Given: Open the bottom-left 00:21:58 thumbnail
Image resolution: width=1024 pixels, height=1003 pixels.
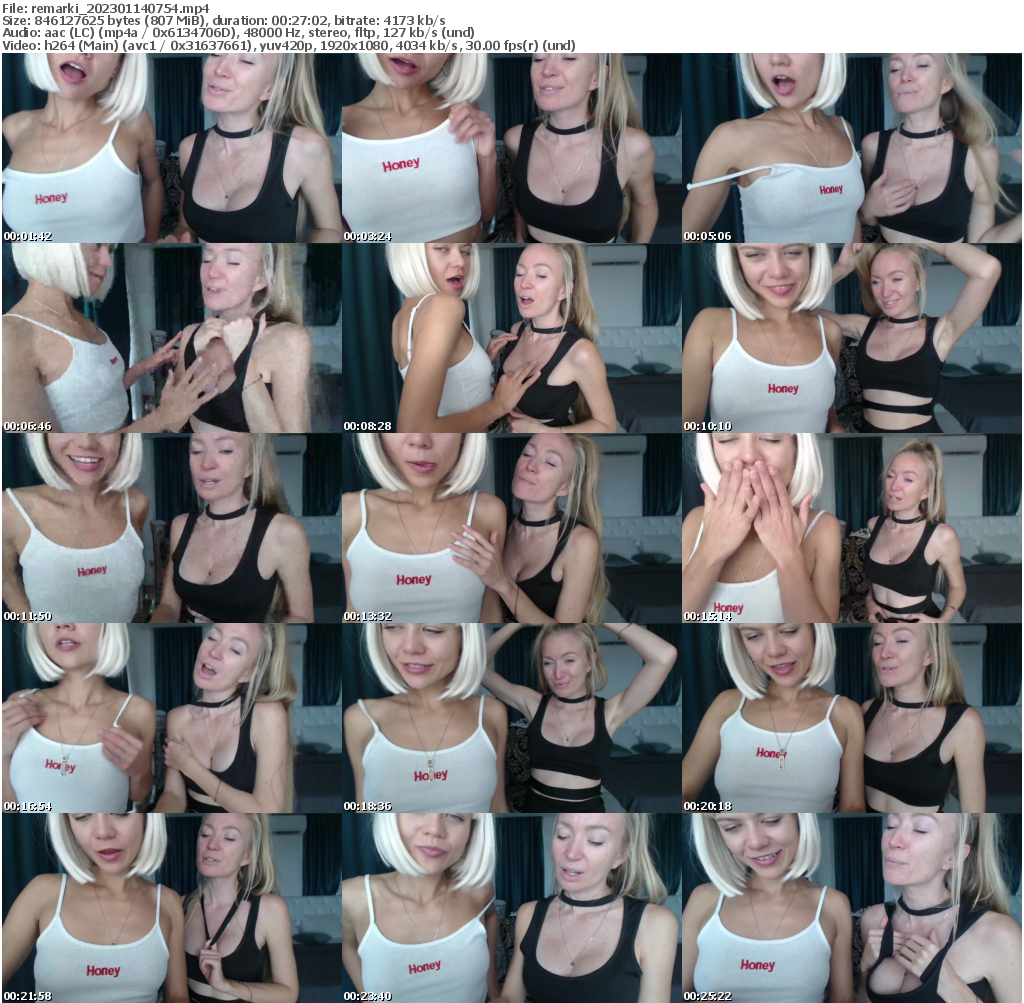Looking at the screenshot, I should (170, 905).
